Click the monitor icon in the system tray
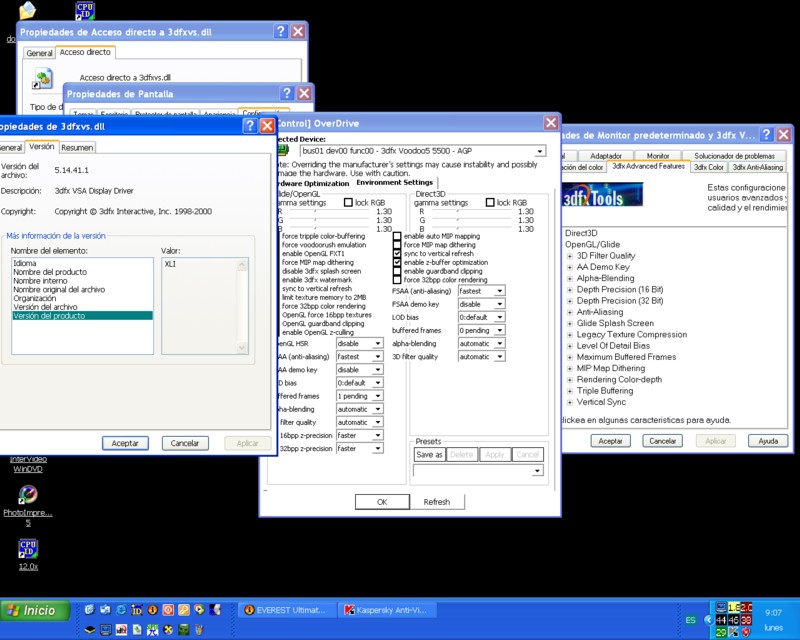This screenshot has height=640, width=800. tap(721, 607)
